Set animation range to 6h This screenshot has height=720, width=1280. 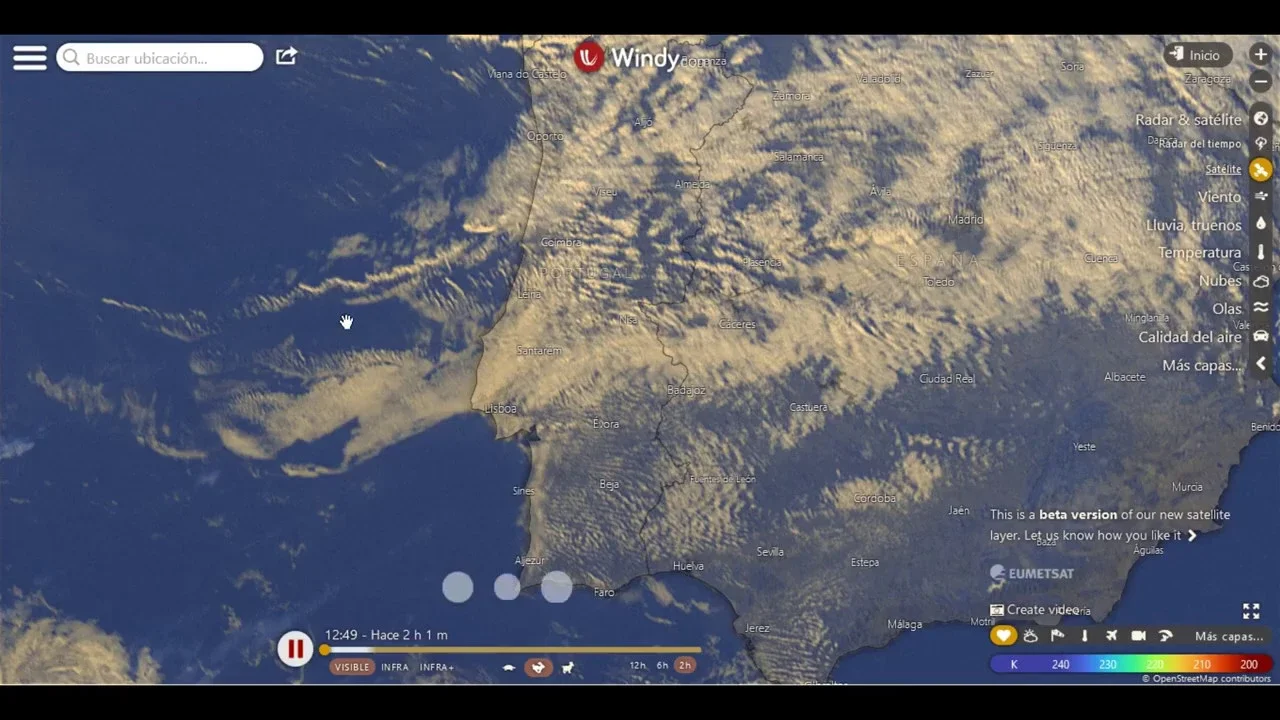tap(662, 665)
